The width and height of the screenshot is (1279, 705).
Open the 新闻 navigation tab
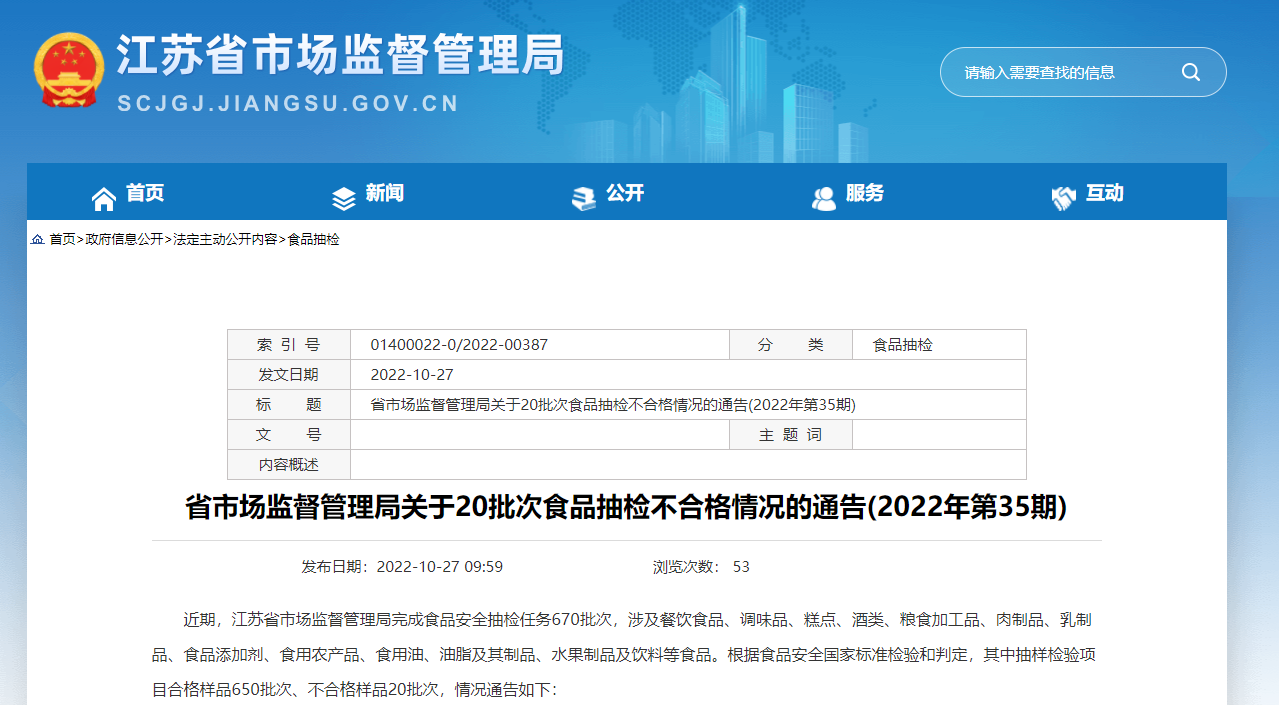pyautogui.click(x=385, y=193)
